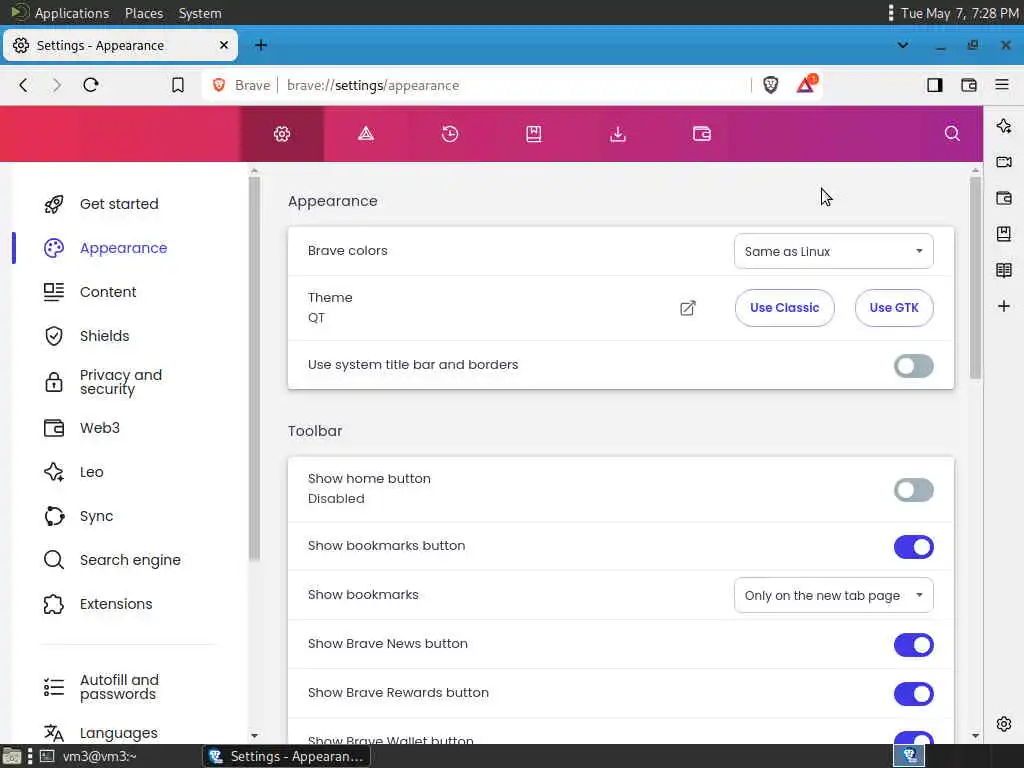The image size is (1024, 768).
Task: Open hamburger main menu
Action: pos(1002,84)
